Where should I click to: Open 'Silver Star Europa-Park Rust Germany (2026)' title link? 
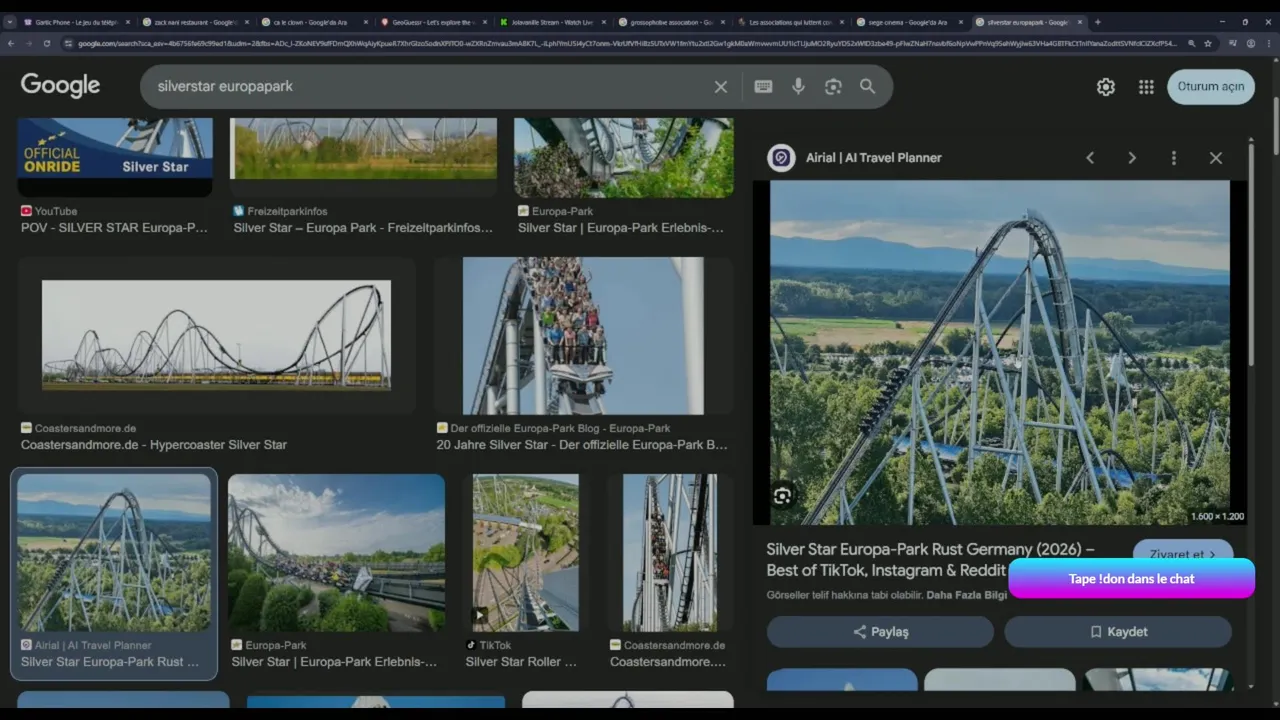(x=930, y=560)
